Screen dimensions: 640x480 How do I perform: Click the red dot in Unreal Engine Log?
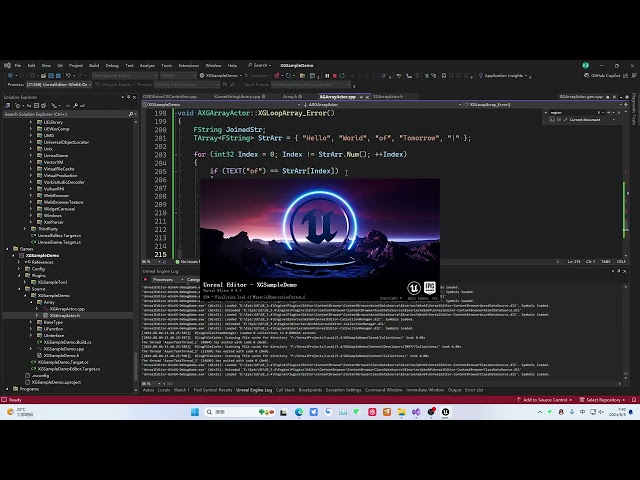pos(145,280)
